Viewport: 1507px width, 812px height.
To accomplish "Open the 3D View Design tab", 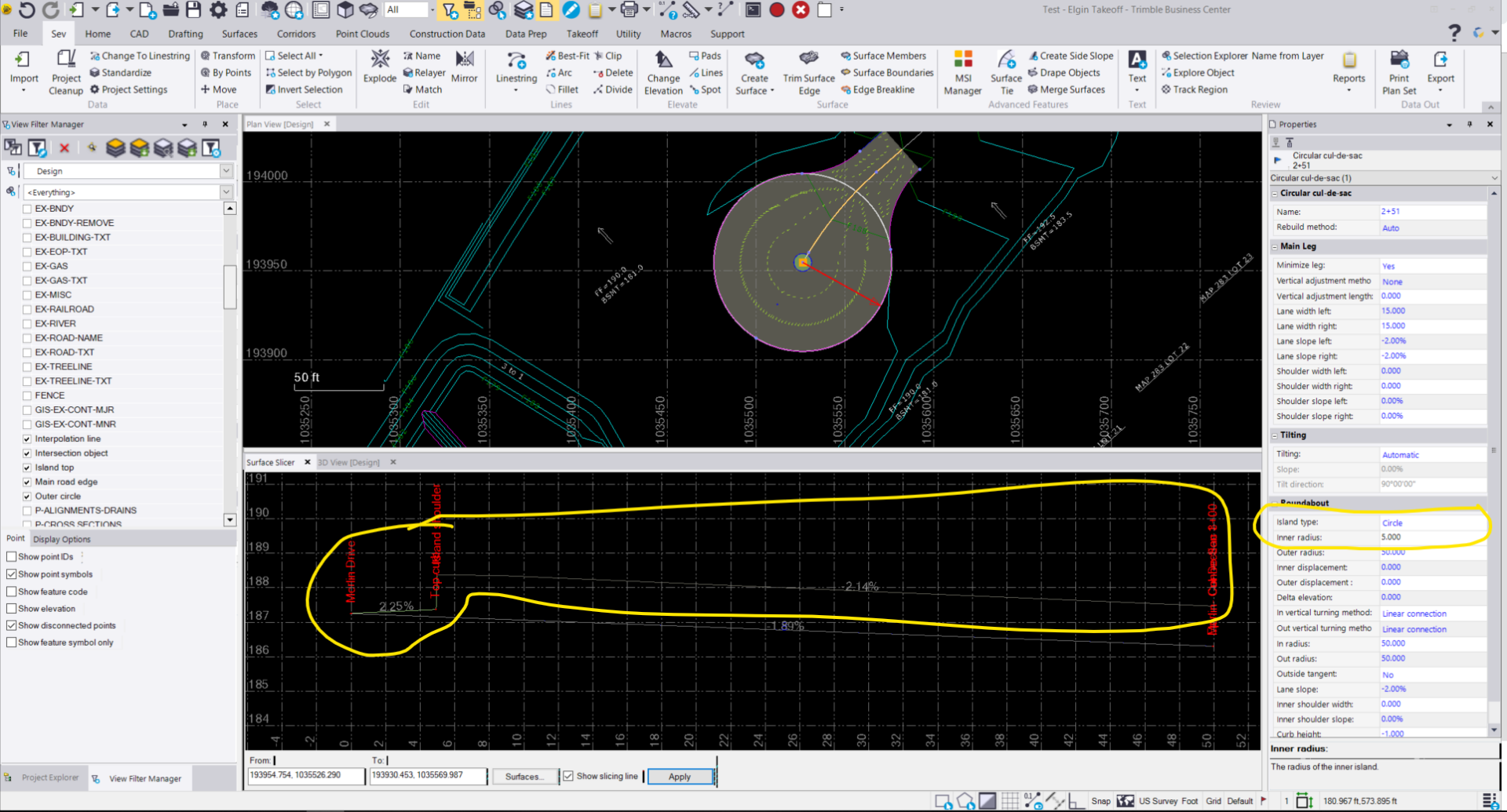I will [348, 462].
